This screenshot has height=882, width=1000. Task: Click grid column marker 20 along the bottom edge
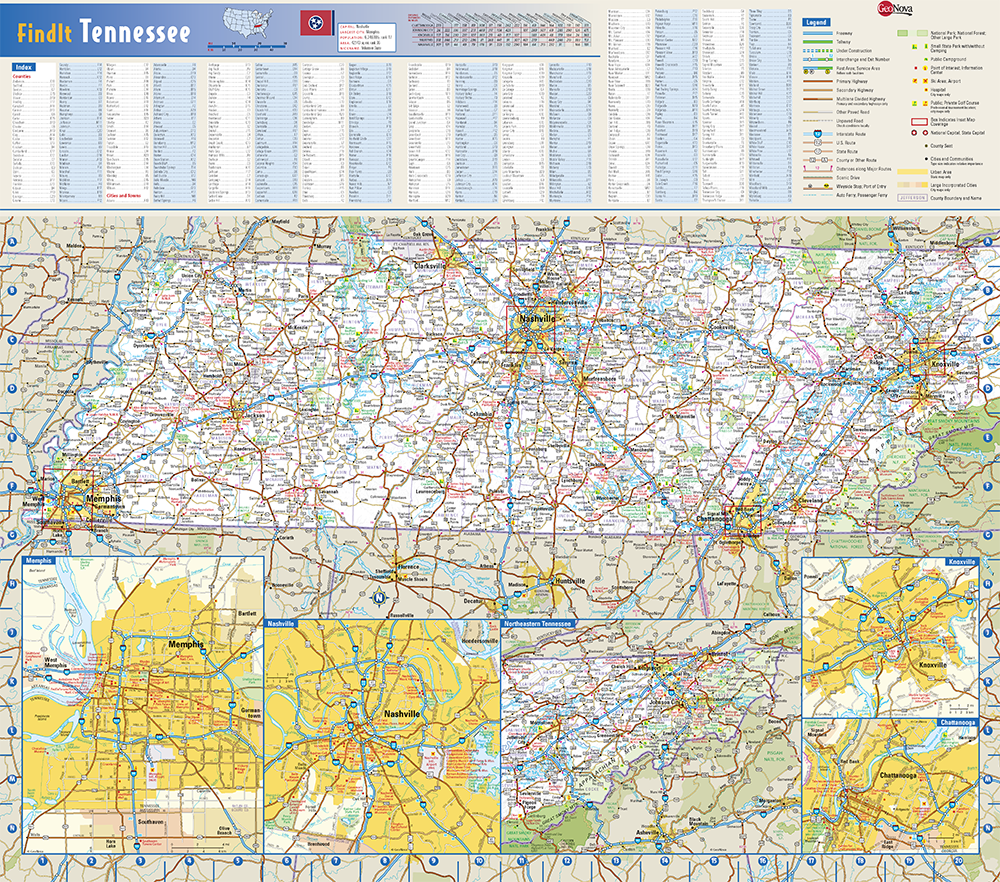click(958, 860)
